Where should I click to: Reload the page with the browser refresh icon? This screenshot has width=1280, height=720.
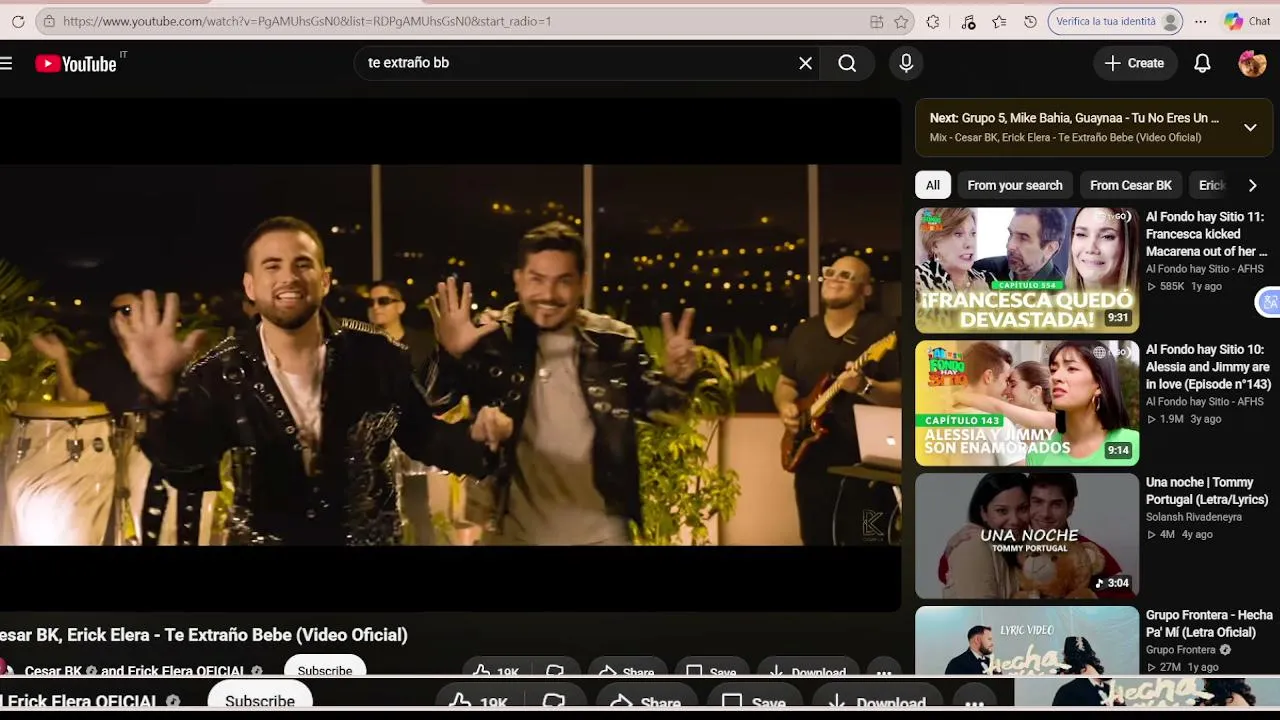coord(18,21)
